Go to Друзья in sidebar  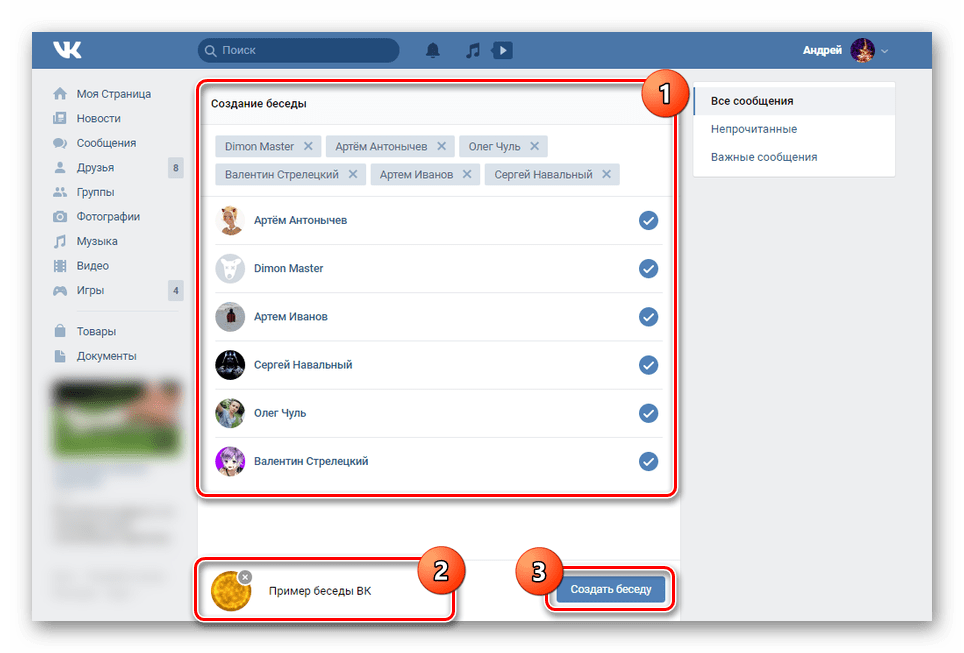(x=95, y=168)
